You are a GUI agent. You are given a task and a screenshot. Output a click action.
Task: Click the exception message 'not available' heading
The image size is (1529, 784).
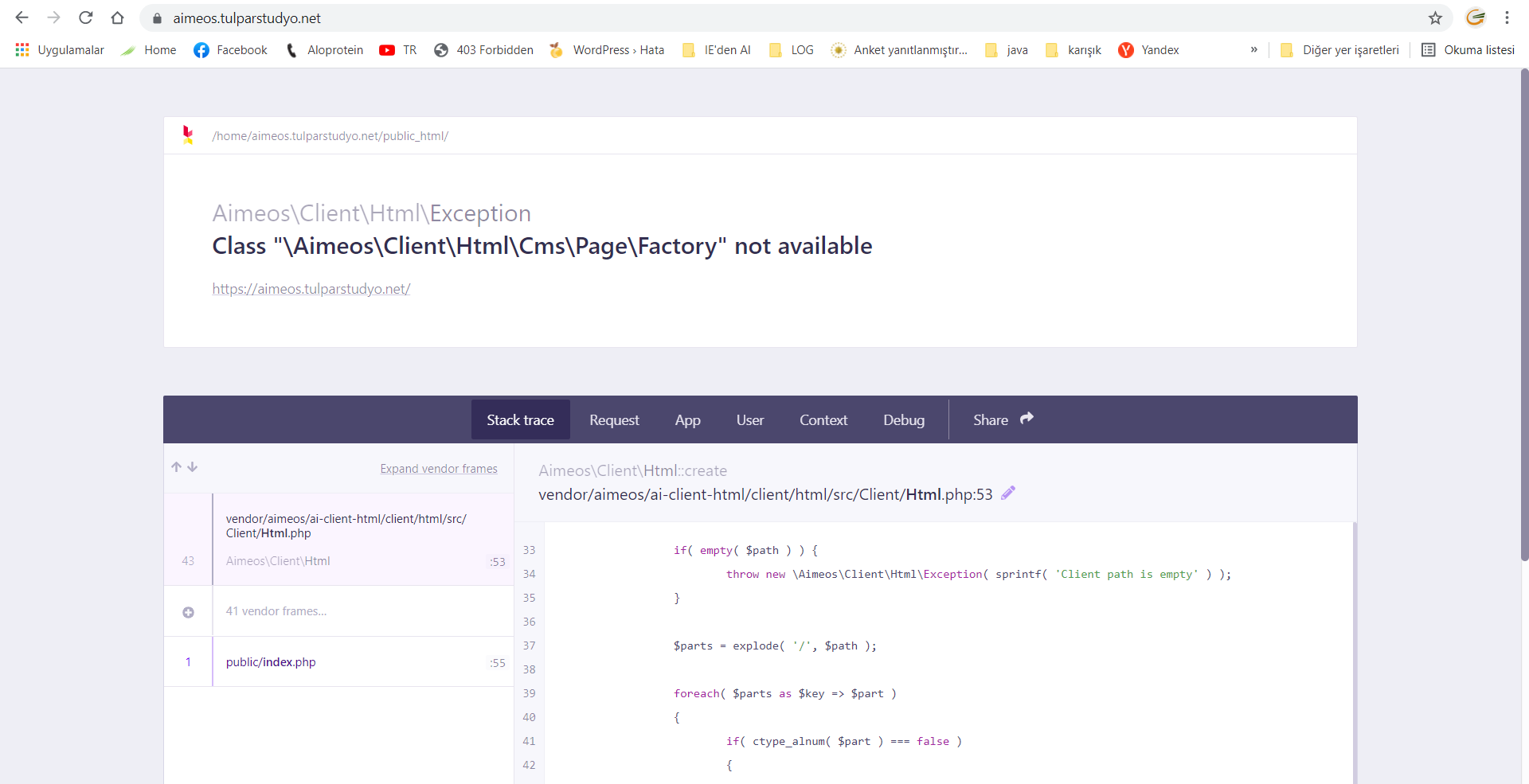[542, 246]
